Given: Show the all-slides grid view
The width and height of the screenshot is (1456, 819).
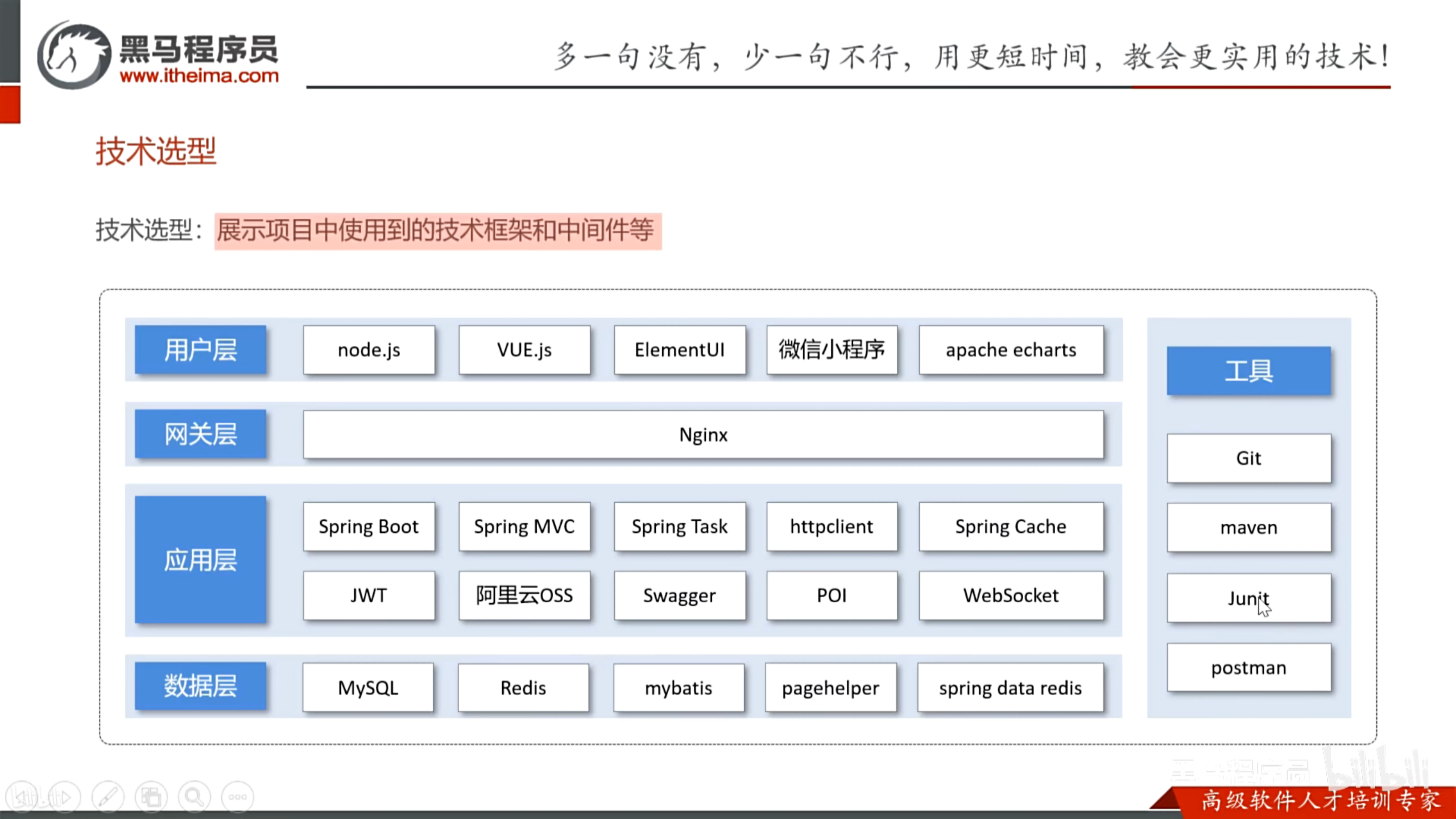Looking at the screenshot, I should pyautogui.click(x=151, y=797).
